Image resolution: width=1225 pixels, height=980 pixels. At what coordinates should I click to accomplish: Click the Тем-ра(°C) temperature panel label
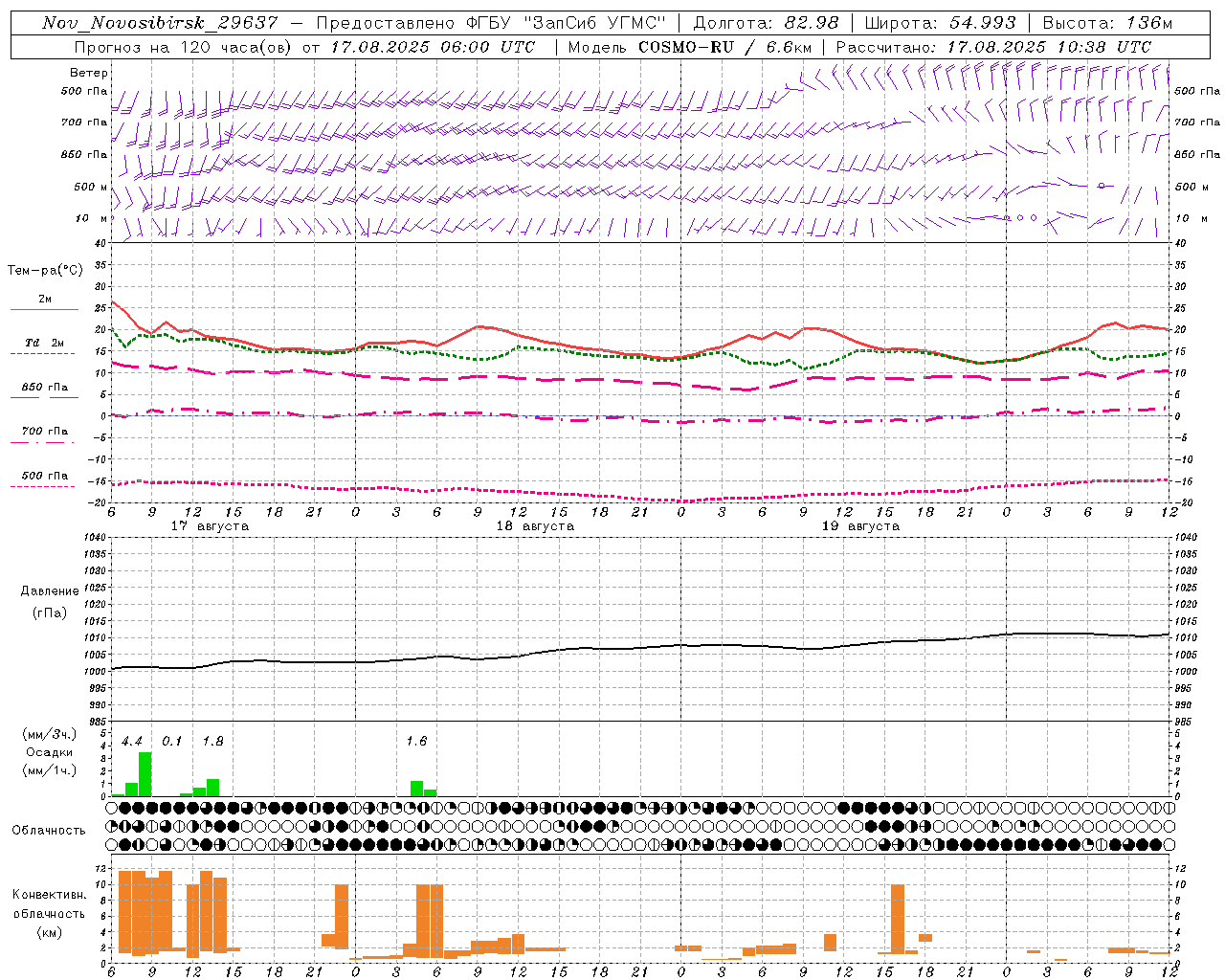pyautogui.click(x=45, y=271)
